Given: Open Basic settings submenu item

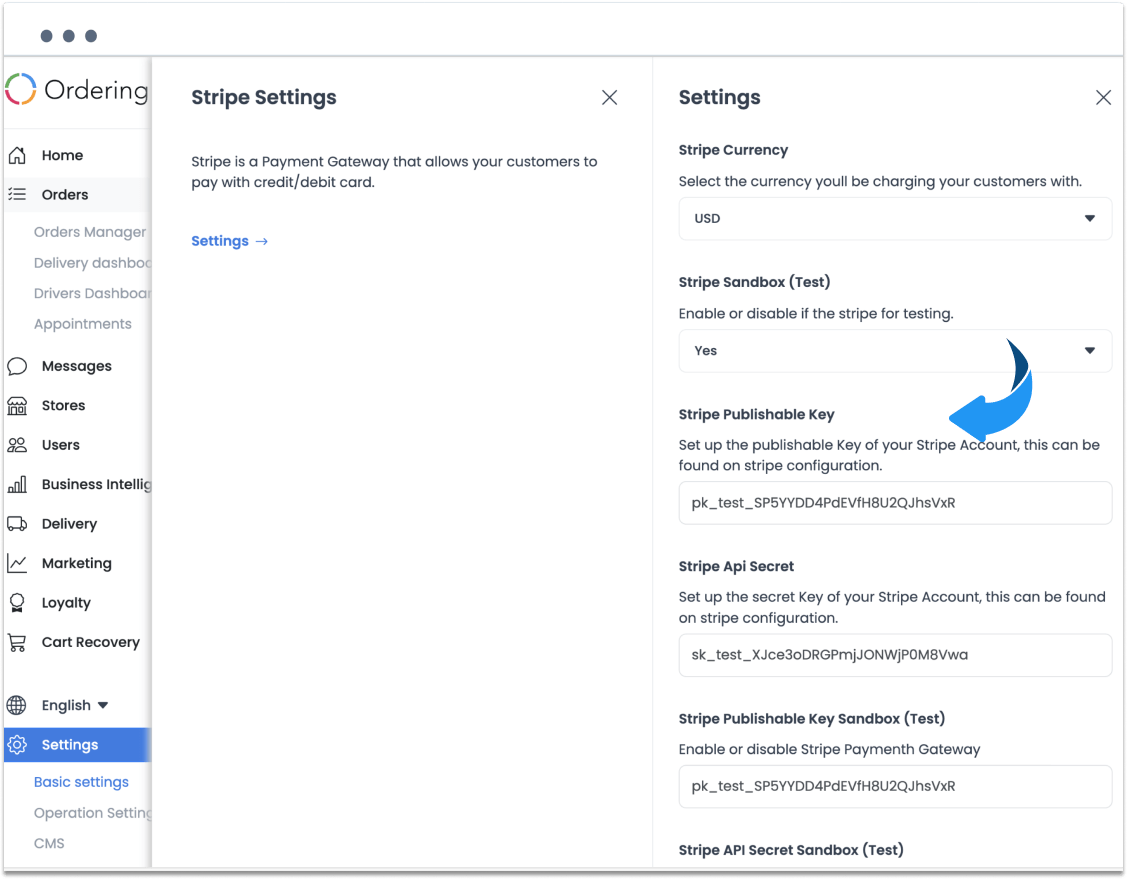Looking at the screenshot, I should 81,782.
